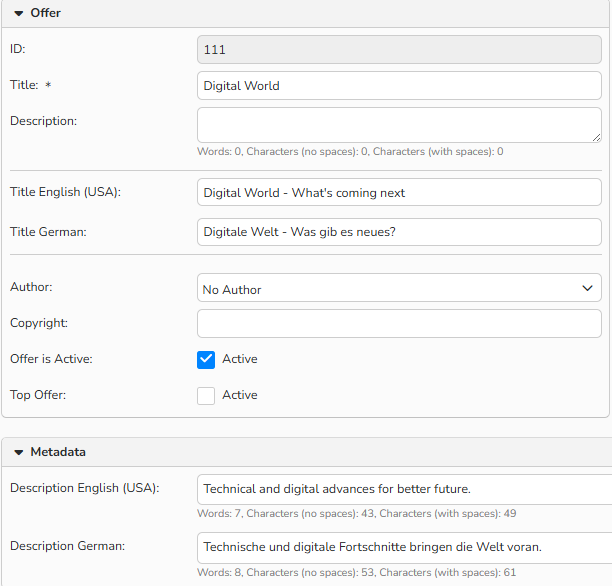Click 'Active' text beside Offer is Active checkbox
Screen dimensions: 612x586
point(240,359)
